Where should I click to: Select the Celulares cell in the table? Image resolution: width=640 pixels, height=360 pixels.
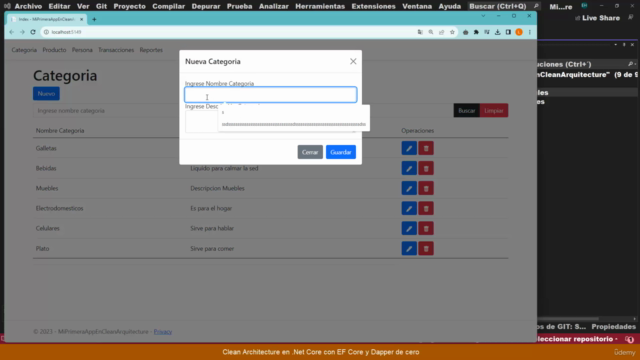point(48,228)
